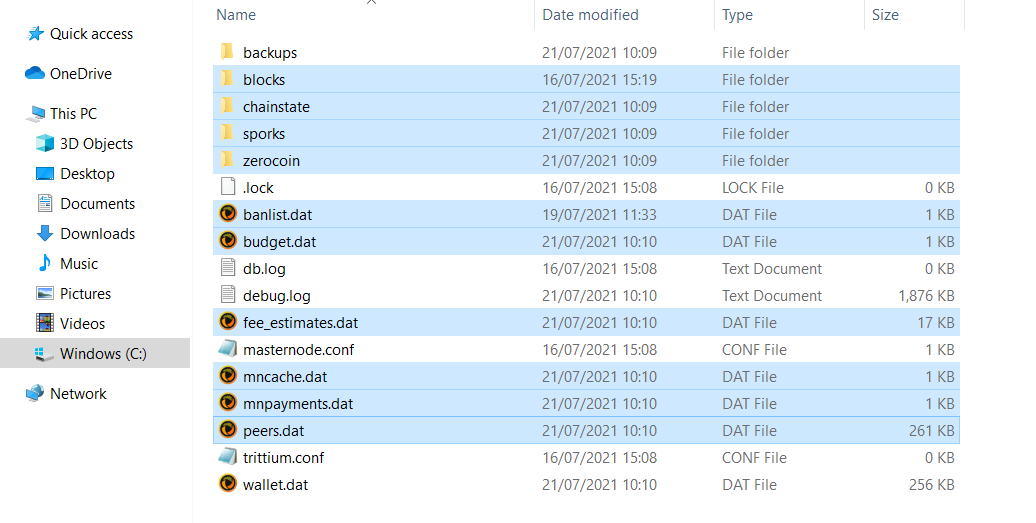
Task: Sort by Size column header
Action: (x=885, y=15)
